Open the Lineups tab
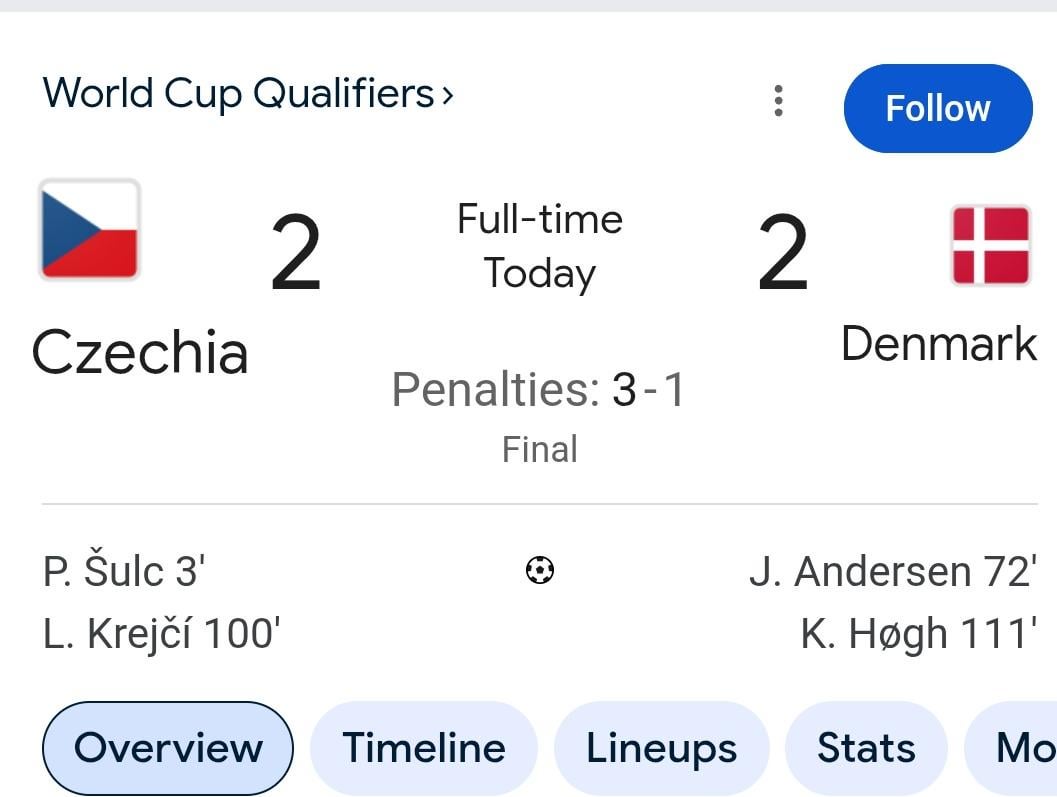Screen dimensions: 1057x797 pyautogui.click(x=661, y=748)
